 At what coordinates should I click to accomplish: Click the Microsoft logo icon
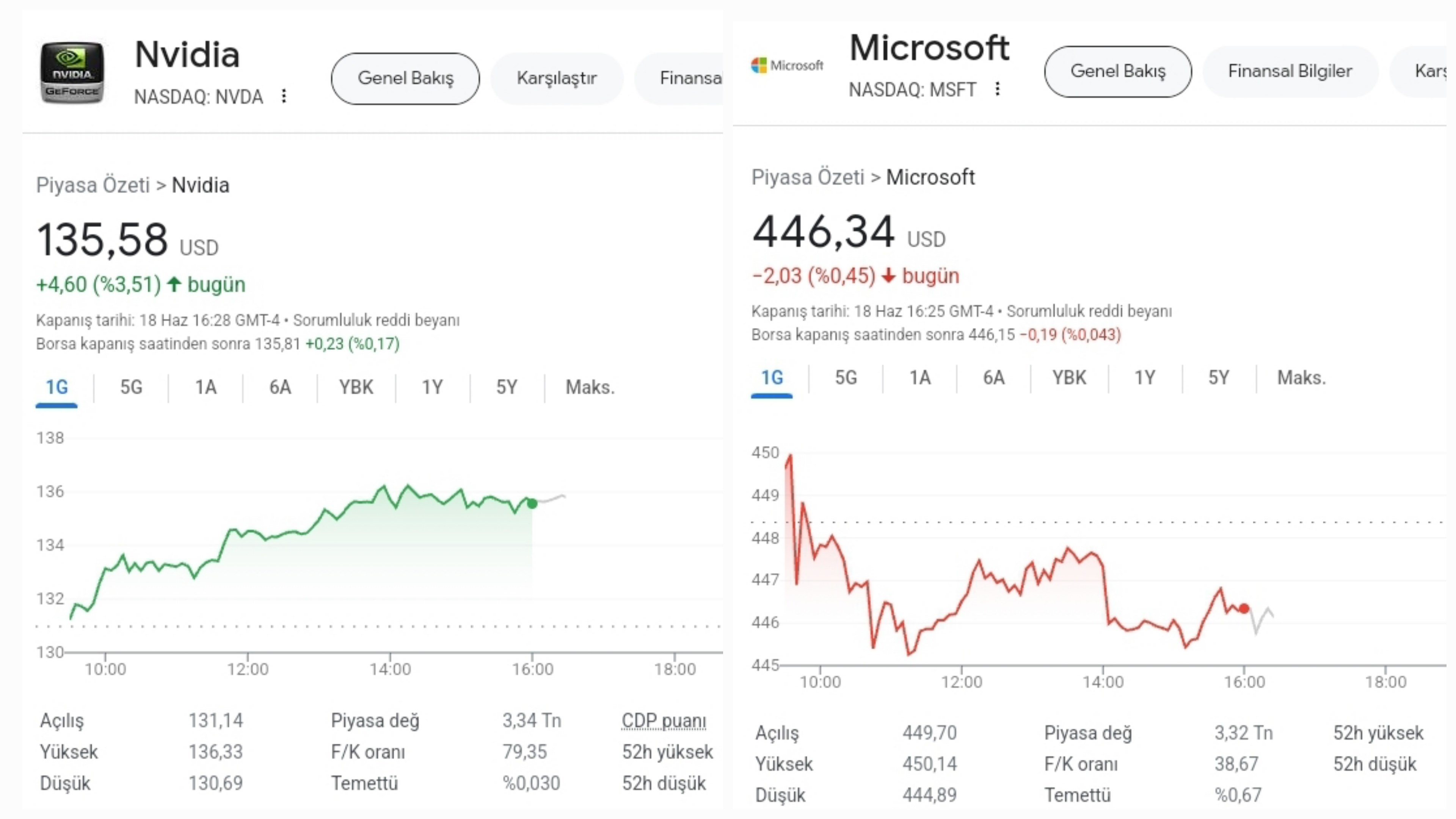coord(787,66)
